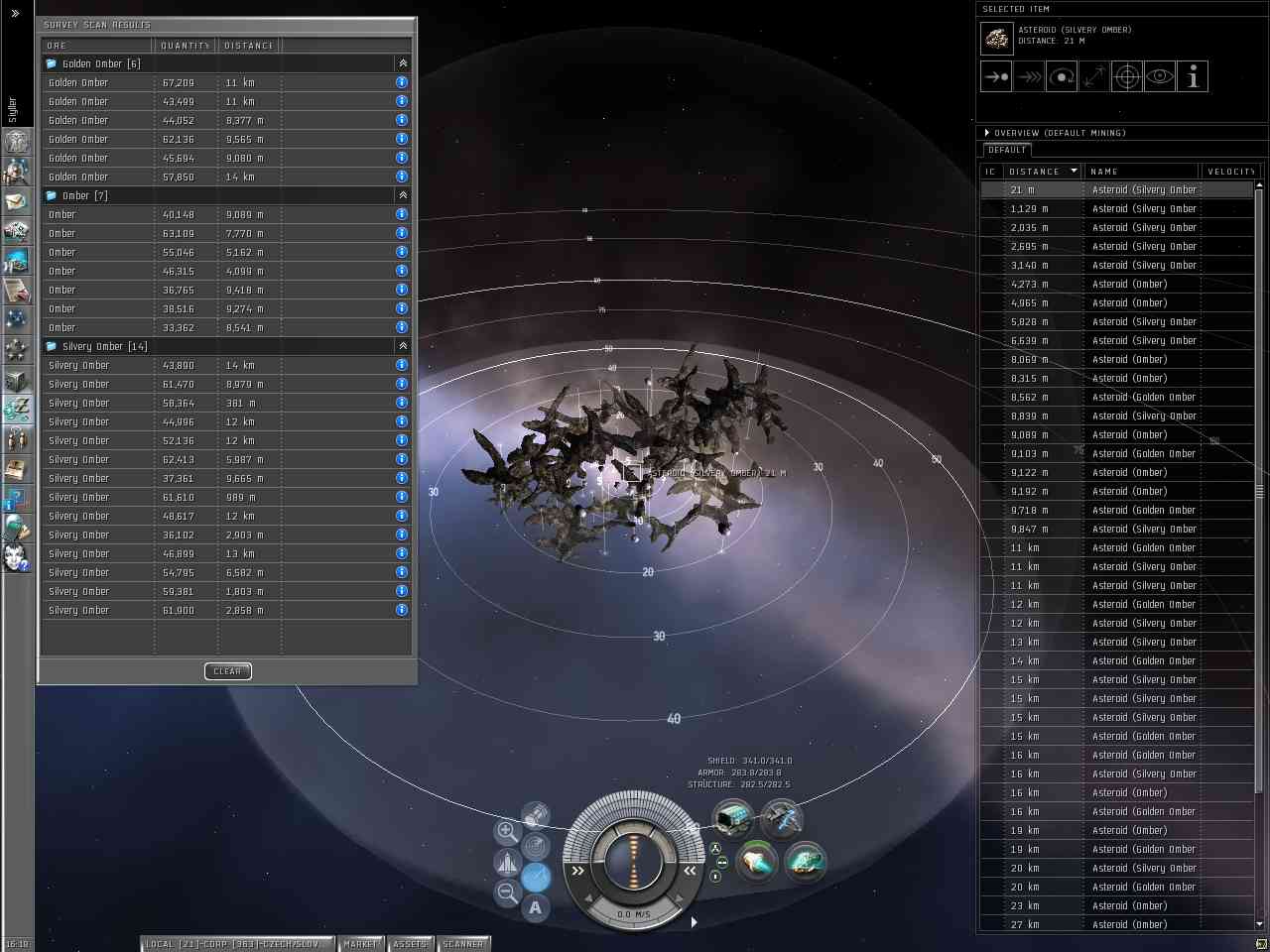Open the highlighted ISK wallet sidebar icon
Screen dimensions: 1270x952
tap(17, 409)
